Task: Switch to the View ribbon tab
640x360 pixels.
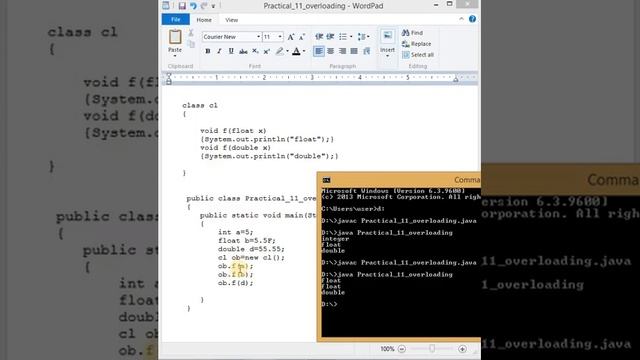Action: (x=231, y=20)
